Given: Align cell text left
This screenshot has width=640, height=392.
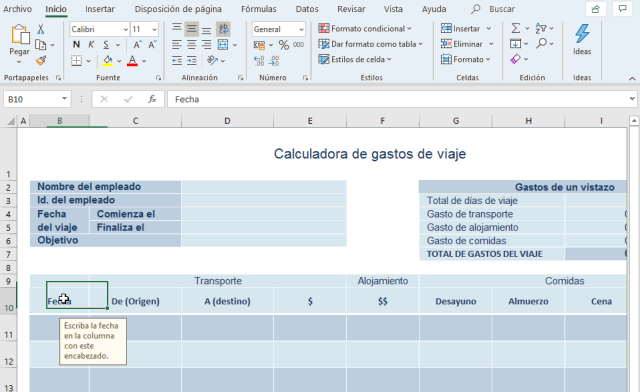Looking at the screenshot, I should point(177,45).
